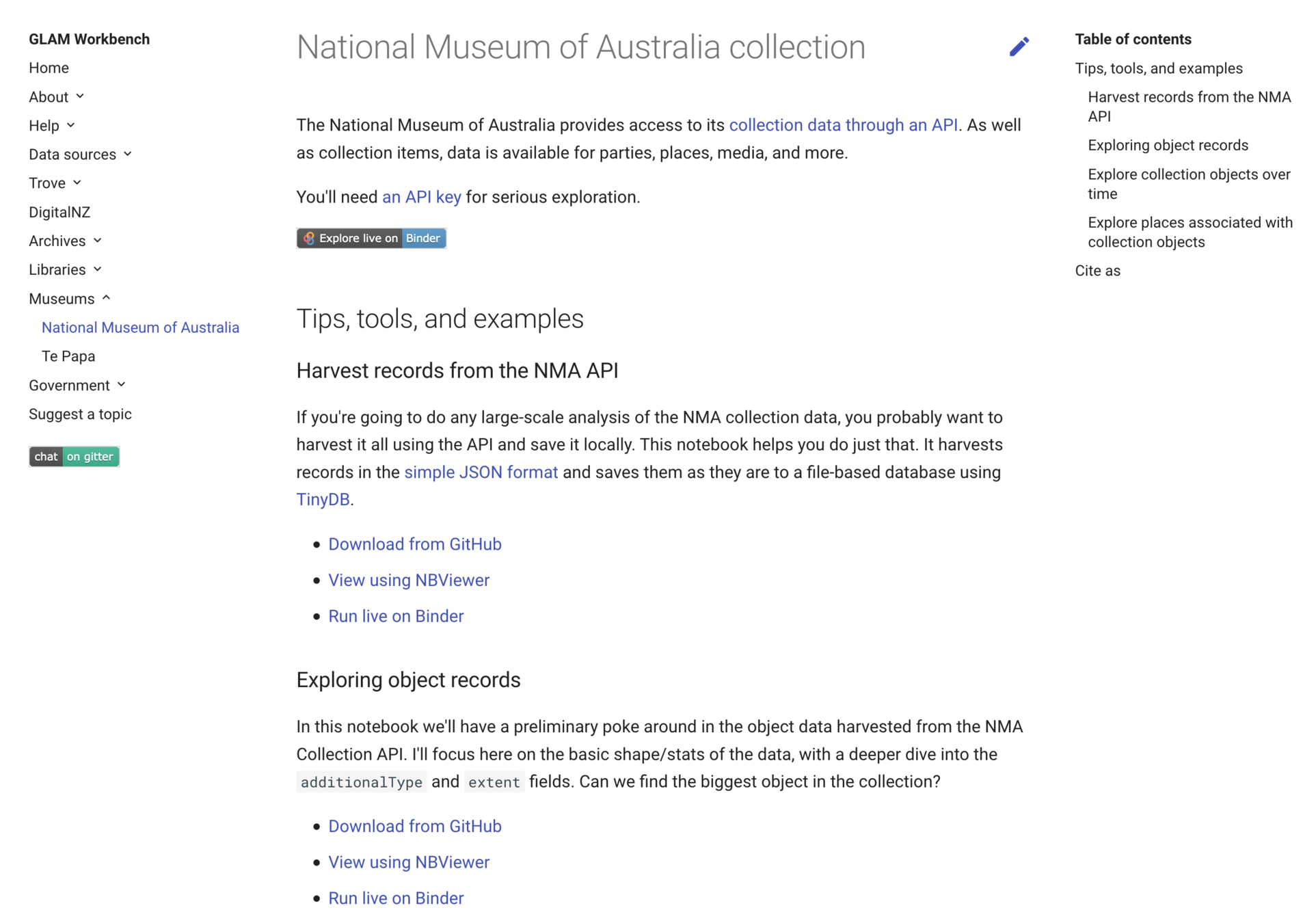Screen dimensions: 1316x923
Task: Open the collection data through an API link
Action: tap(843, 125)
